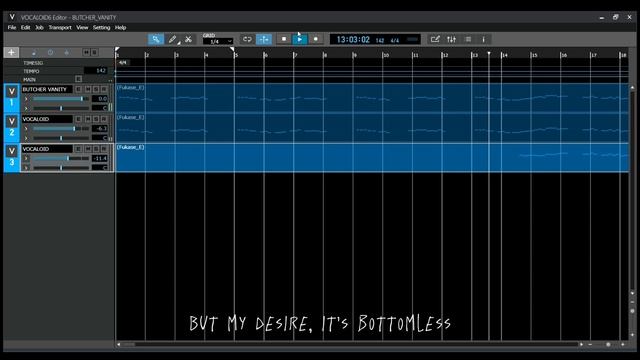Expand pan chevron on track 1
The height and width of the screenshot is (360, 640).
[26, 108]
